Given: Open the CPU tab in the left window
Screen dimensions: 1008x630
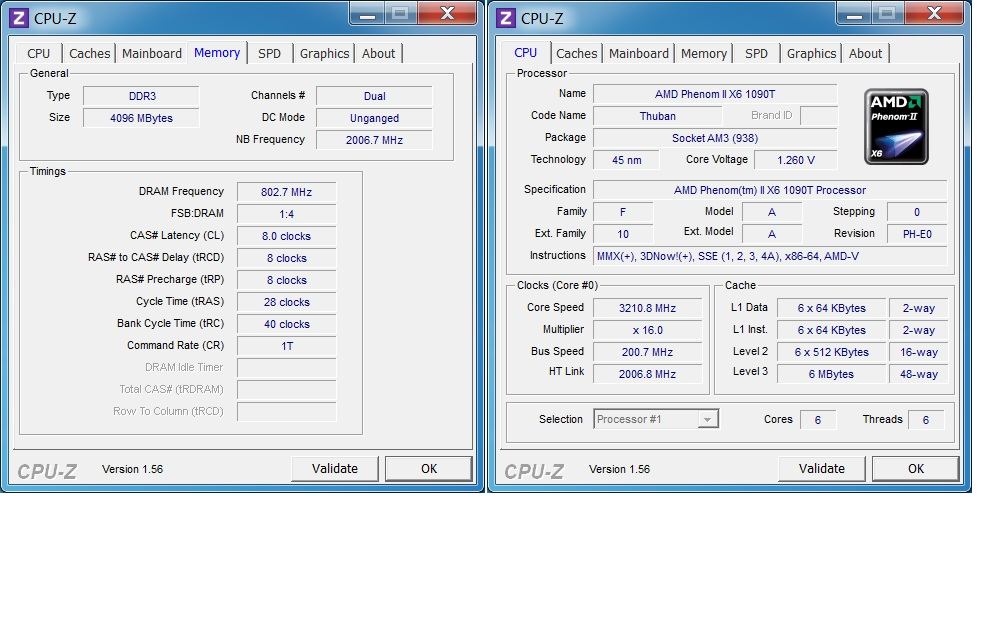Looking at the screenshot, I should pos(39,53).
